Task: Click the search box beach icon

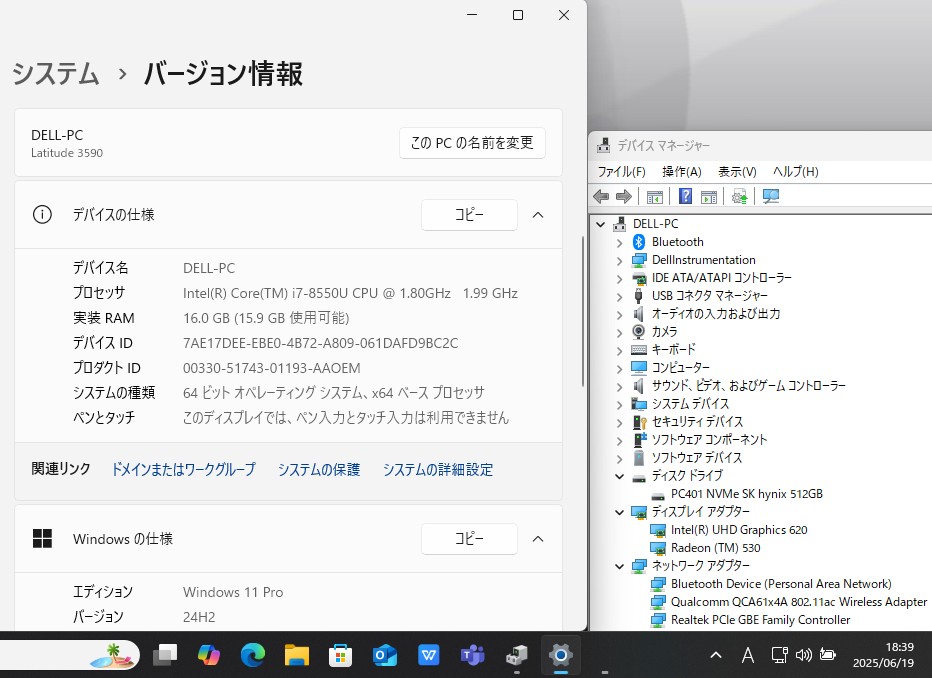Action: coord(111,655)
